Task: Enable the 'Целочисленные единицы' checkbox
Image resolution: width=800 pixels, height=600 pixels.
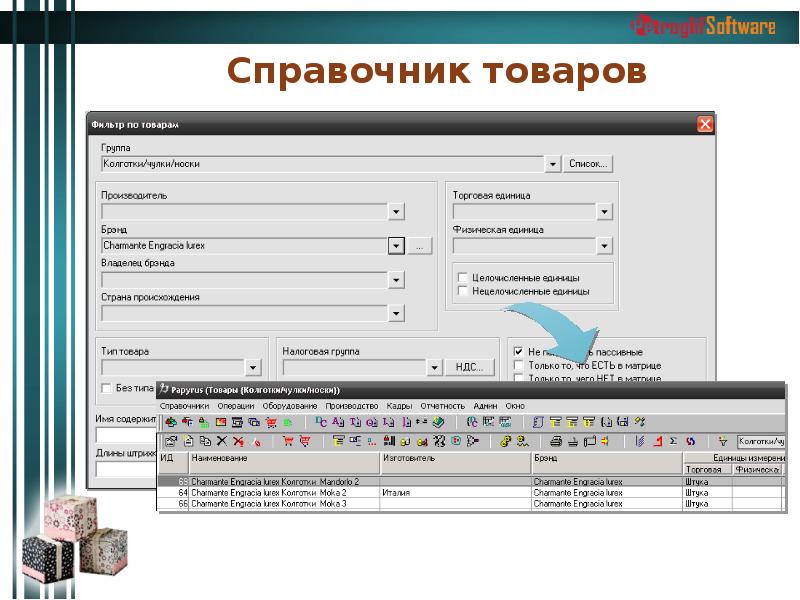Action: 462,277
